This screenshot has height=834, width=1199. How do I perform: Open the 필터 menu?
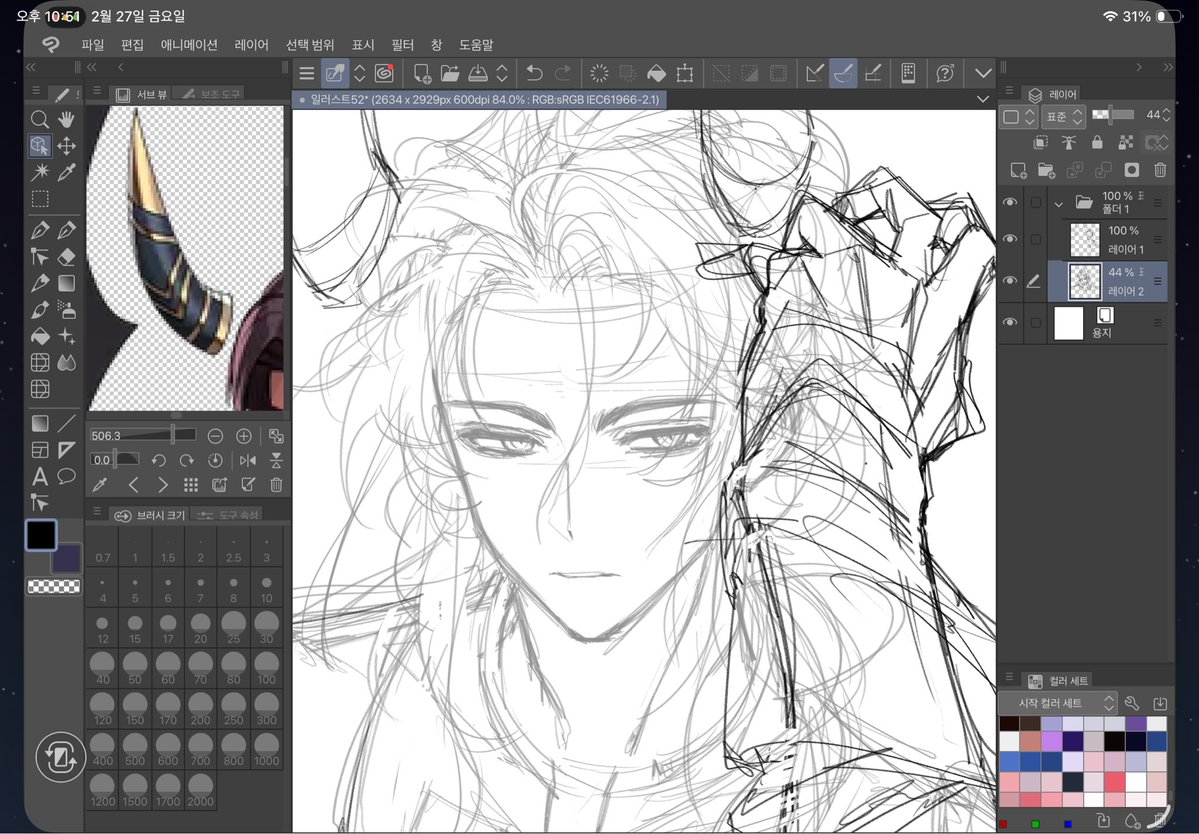click(402, 45)
